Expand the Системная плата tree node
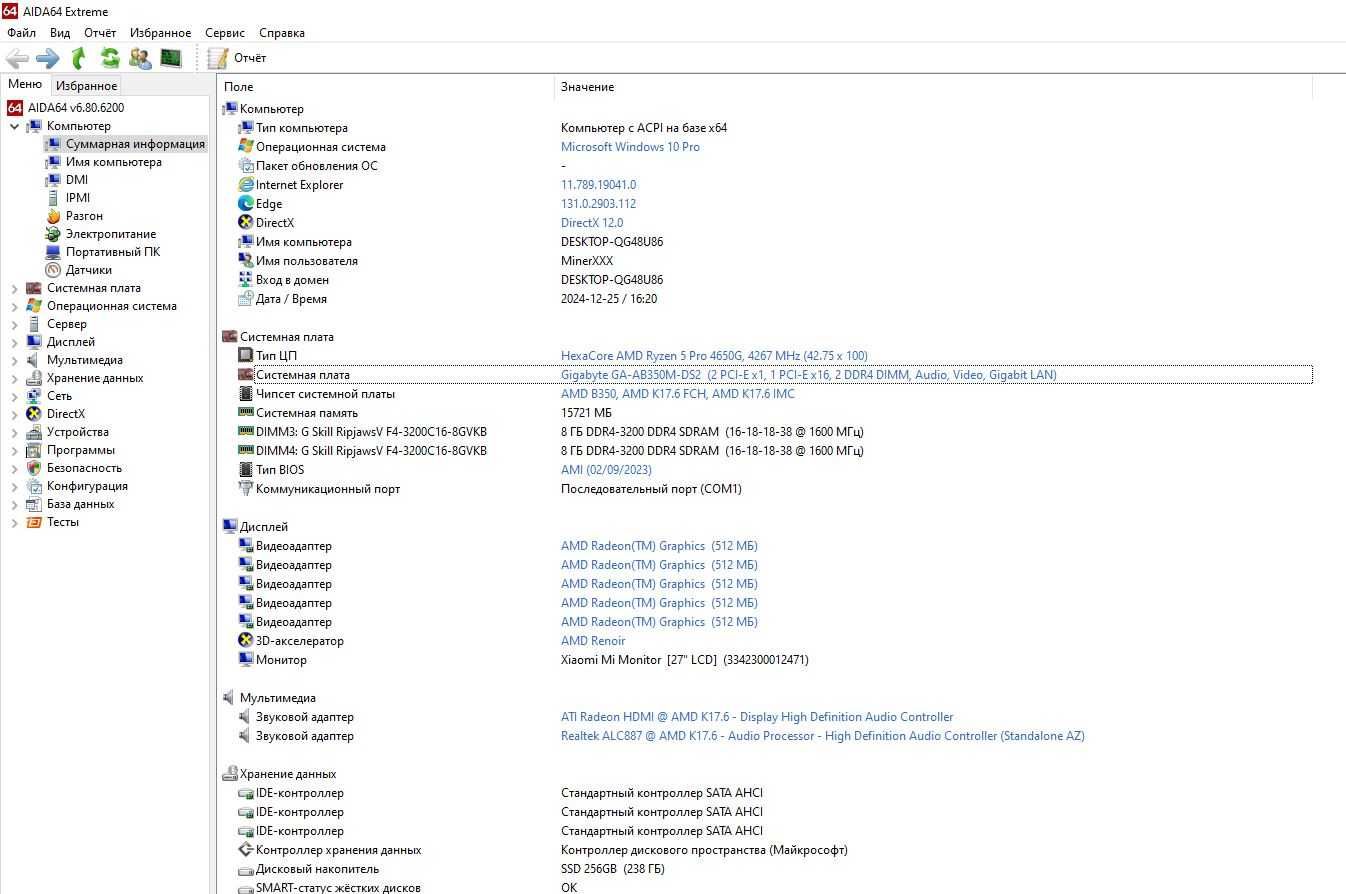1346x894 pixels. (x=14, y=288)
